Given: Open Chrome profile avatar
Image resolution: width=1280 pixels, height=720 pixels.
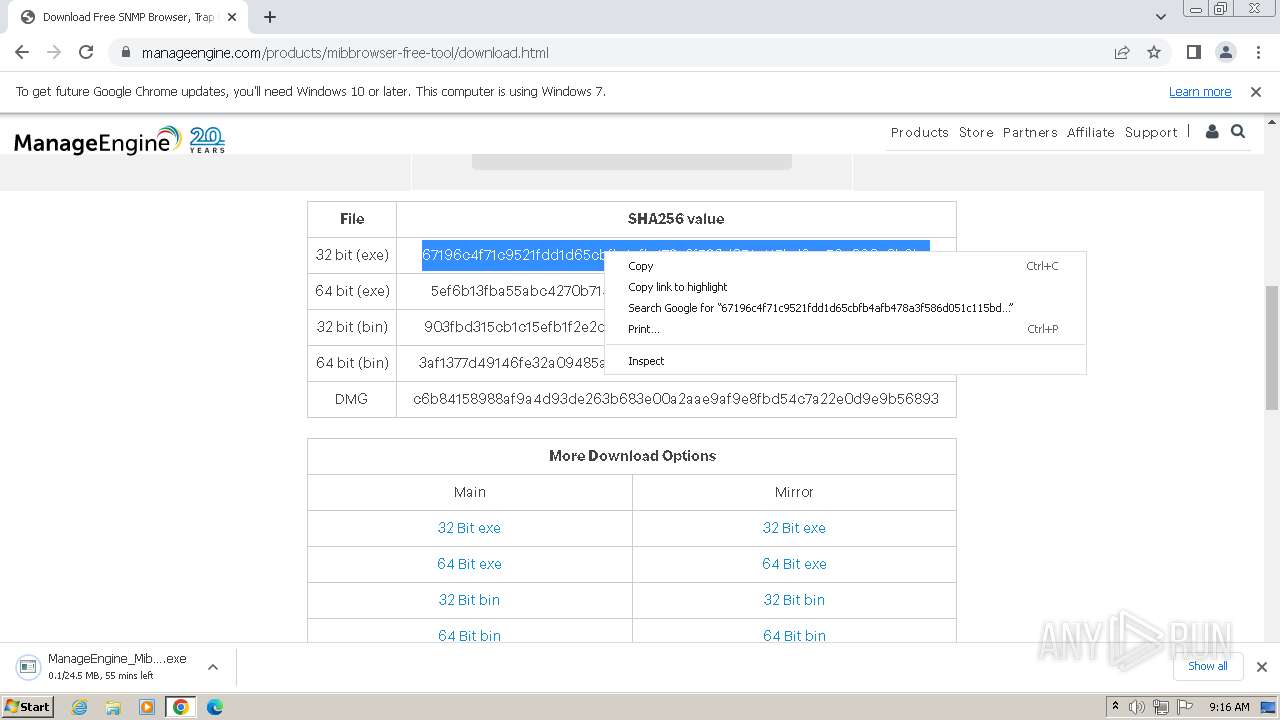Looking at the screenshot, I should 1226,53.
